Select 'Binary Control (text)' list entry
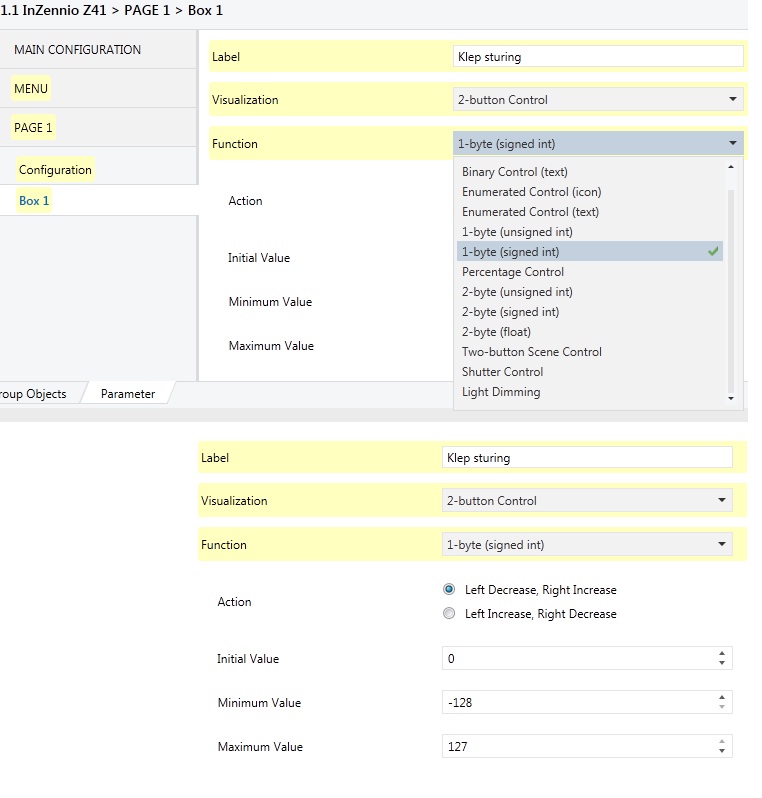 coord(514,172)
